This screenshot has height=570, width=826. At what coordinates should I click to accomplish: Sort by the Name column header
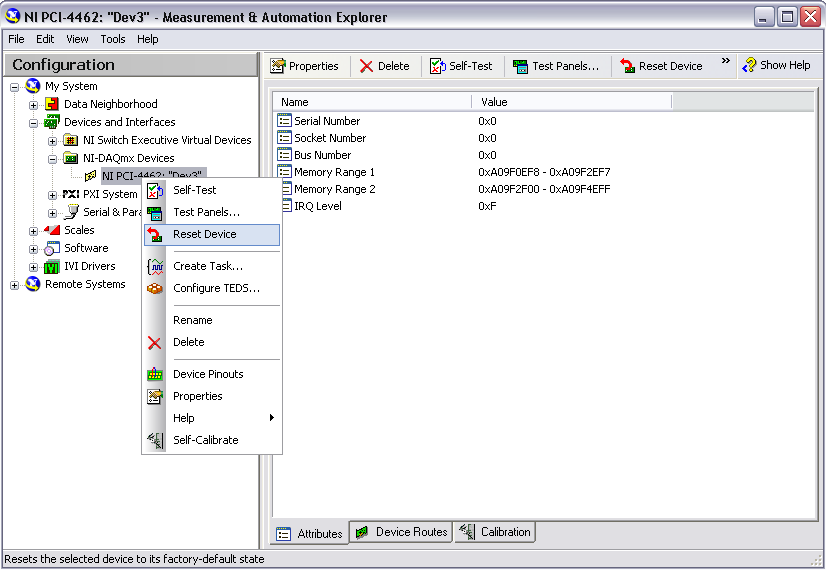click(x=372, y=102)
